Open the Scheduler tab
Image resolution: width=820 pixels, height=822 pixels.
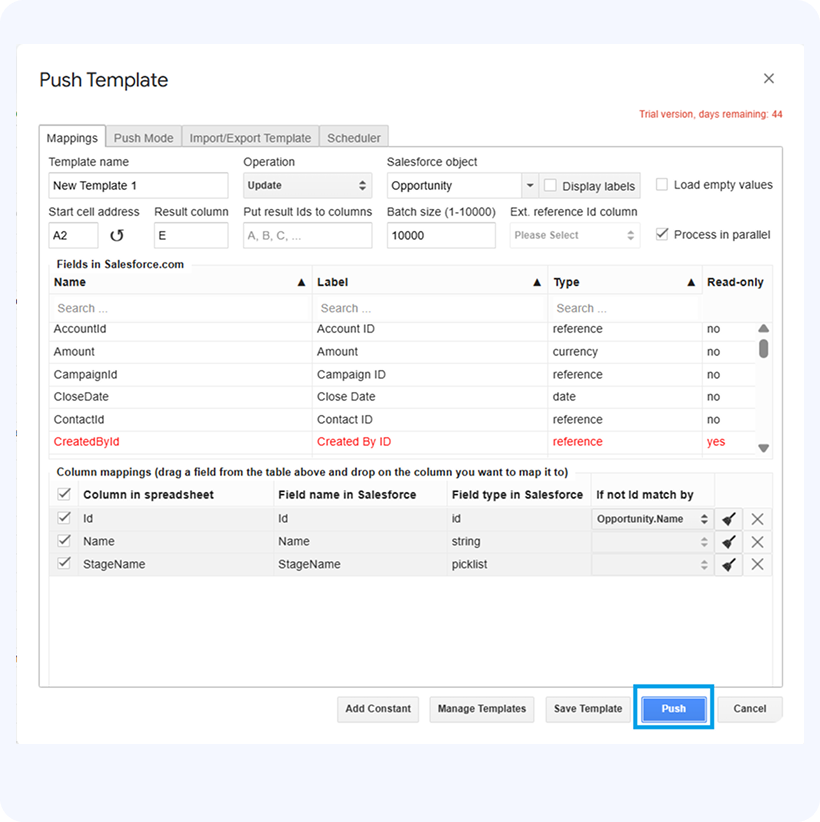point(354,138)
